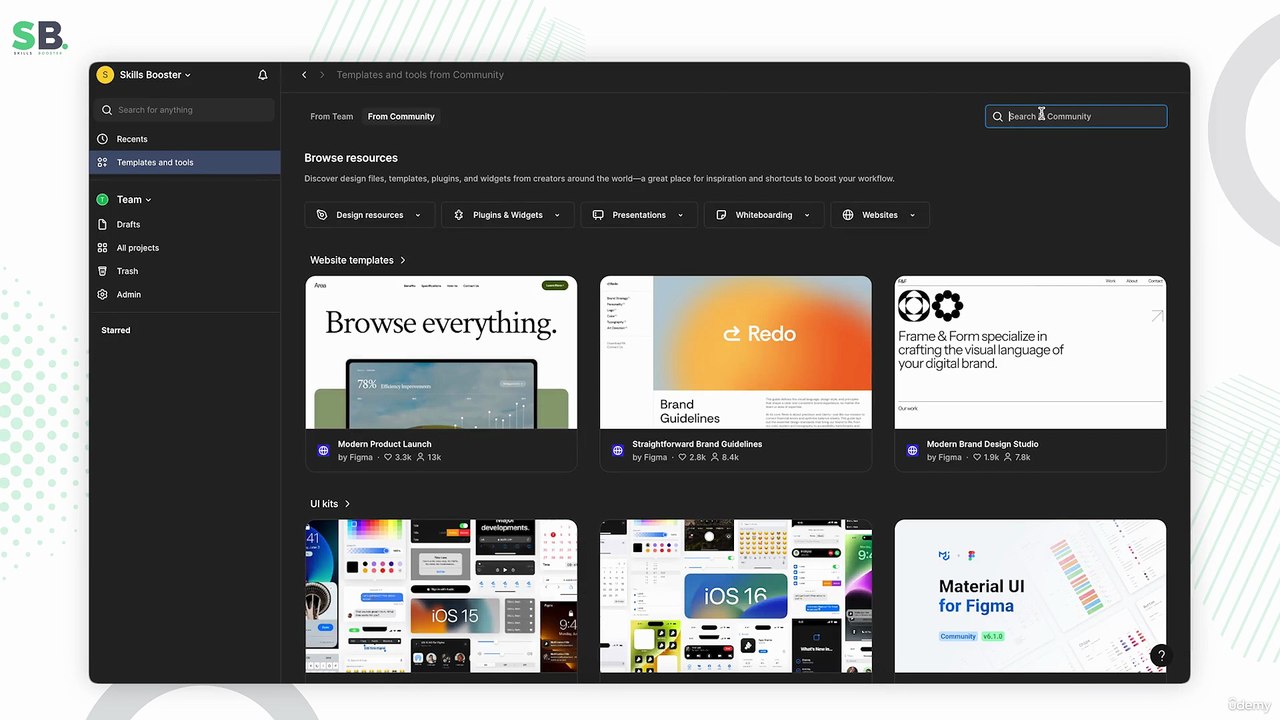Viewport: 1280px width, 720px height.
Task: Open the Frame & Form template thumbnail
Action: pos(1030,352)
